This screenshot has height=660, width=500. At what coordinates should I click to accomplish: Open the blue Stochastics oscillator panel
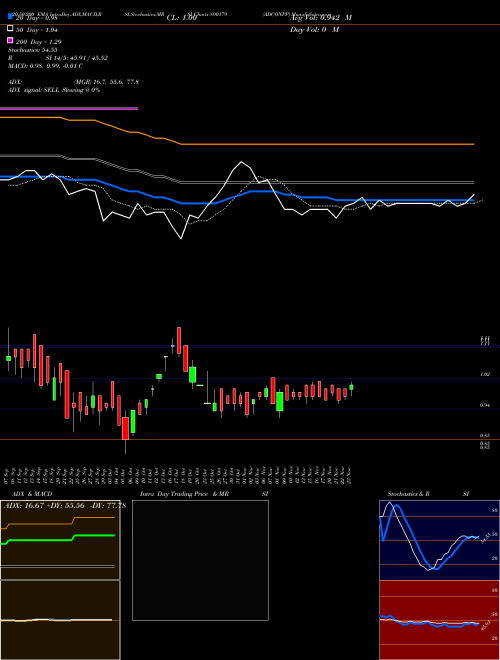click(x=440, y=540)
